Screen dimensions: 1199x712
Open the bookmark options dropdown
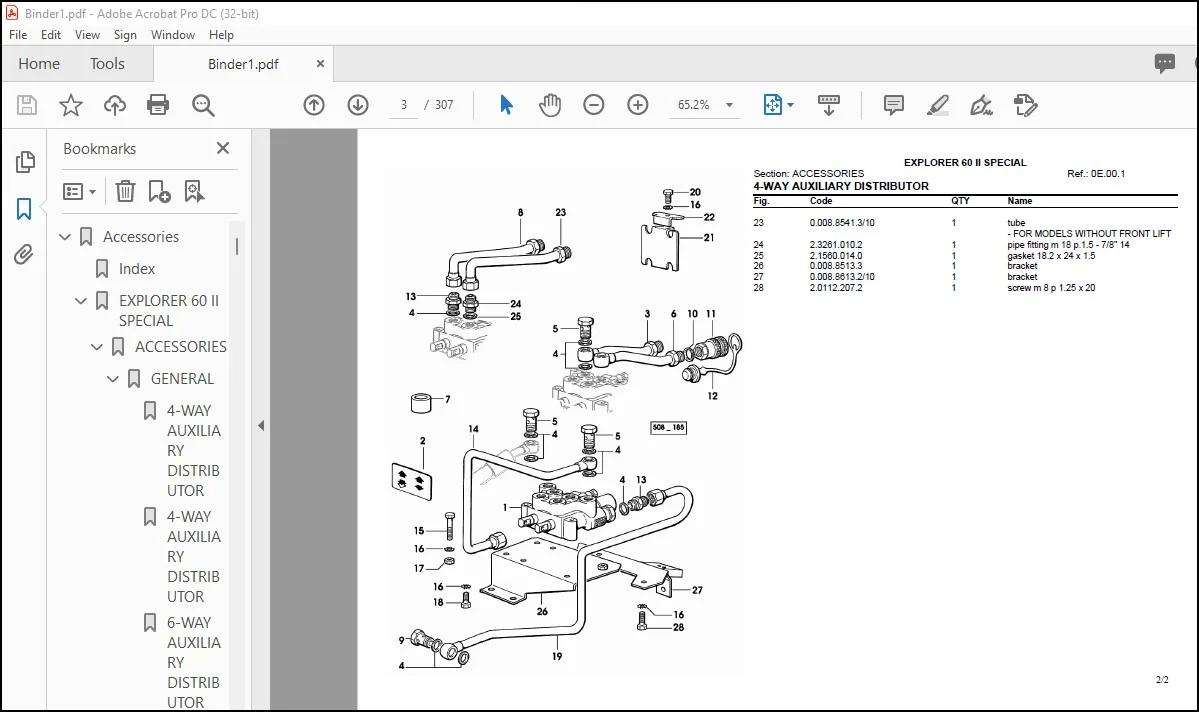[x=80, y=191]
